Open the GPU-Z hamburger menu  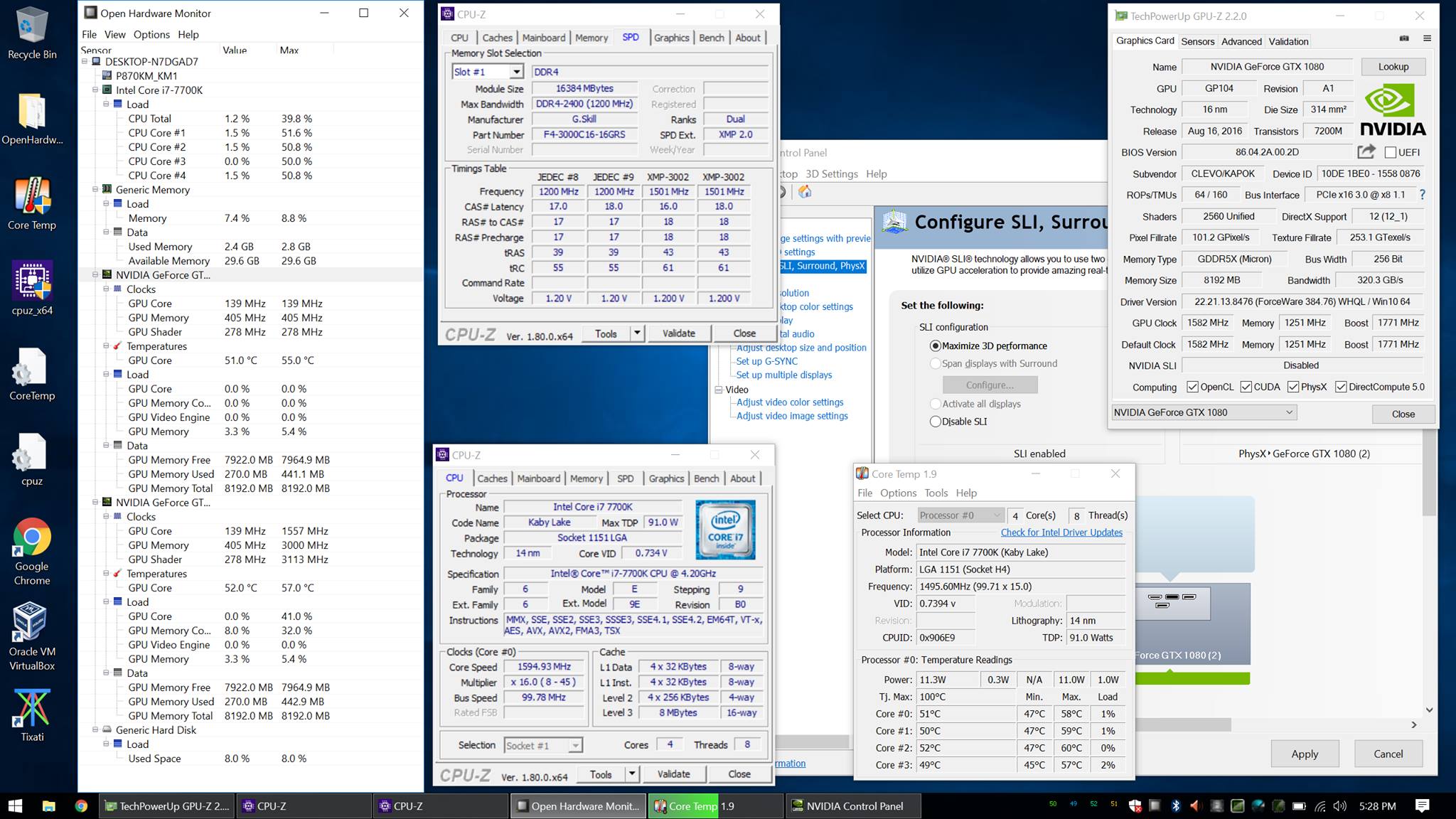coord(1427,38)
